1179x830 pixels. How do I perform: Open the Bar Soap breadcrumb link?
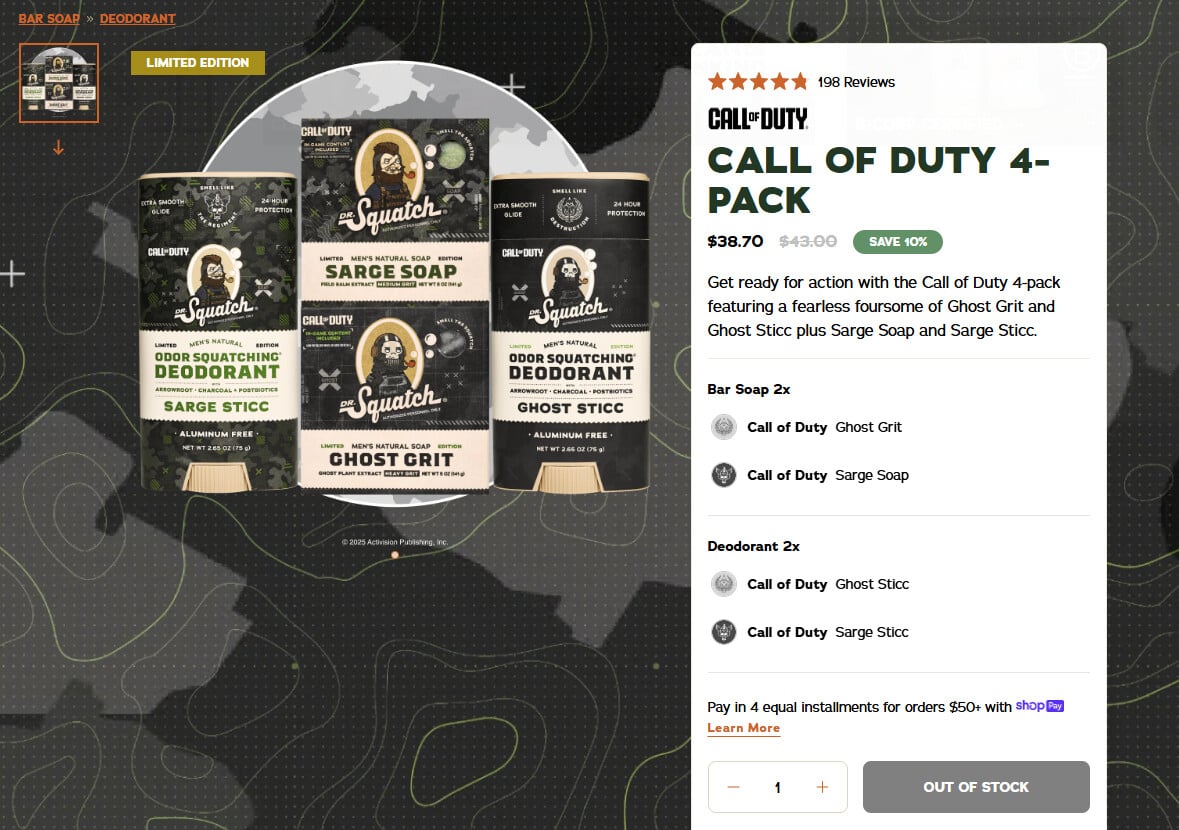click(x=49, y=19)
